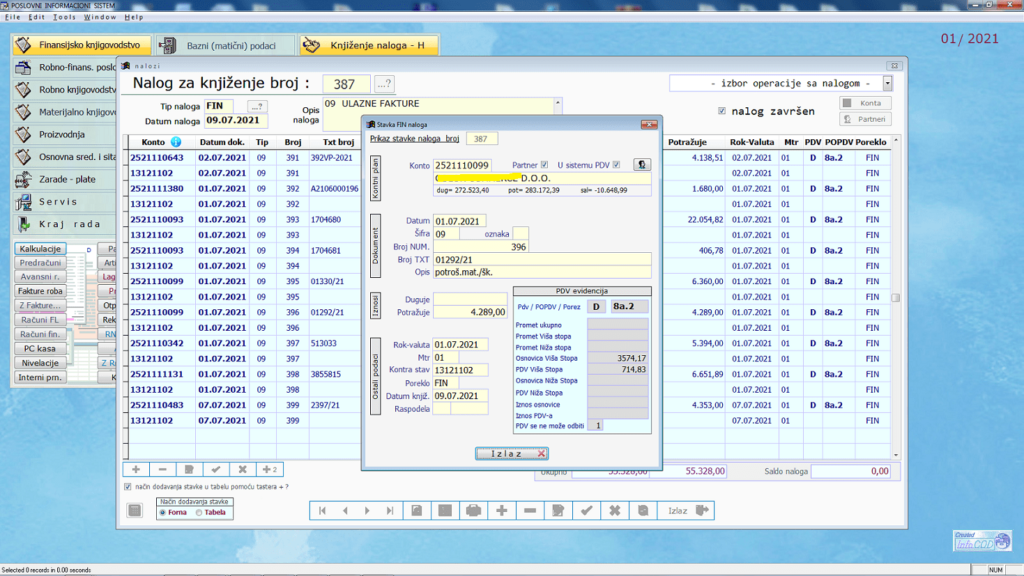Screen dimensions: 1024x576
Task: Click the '+2' add button
Action: click(270, 470)
